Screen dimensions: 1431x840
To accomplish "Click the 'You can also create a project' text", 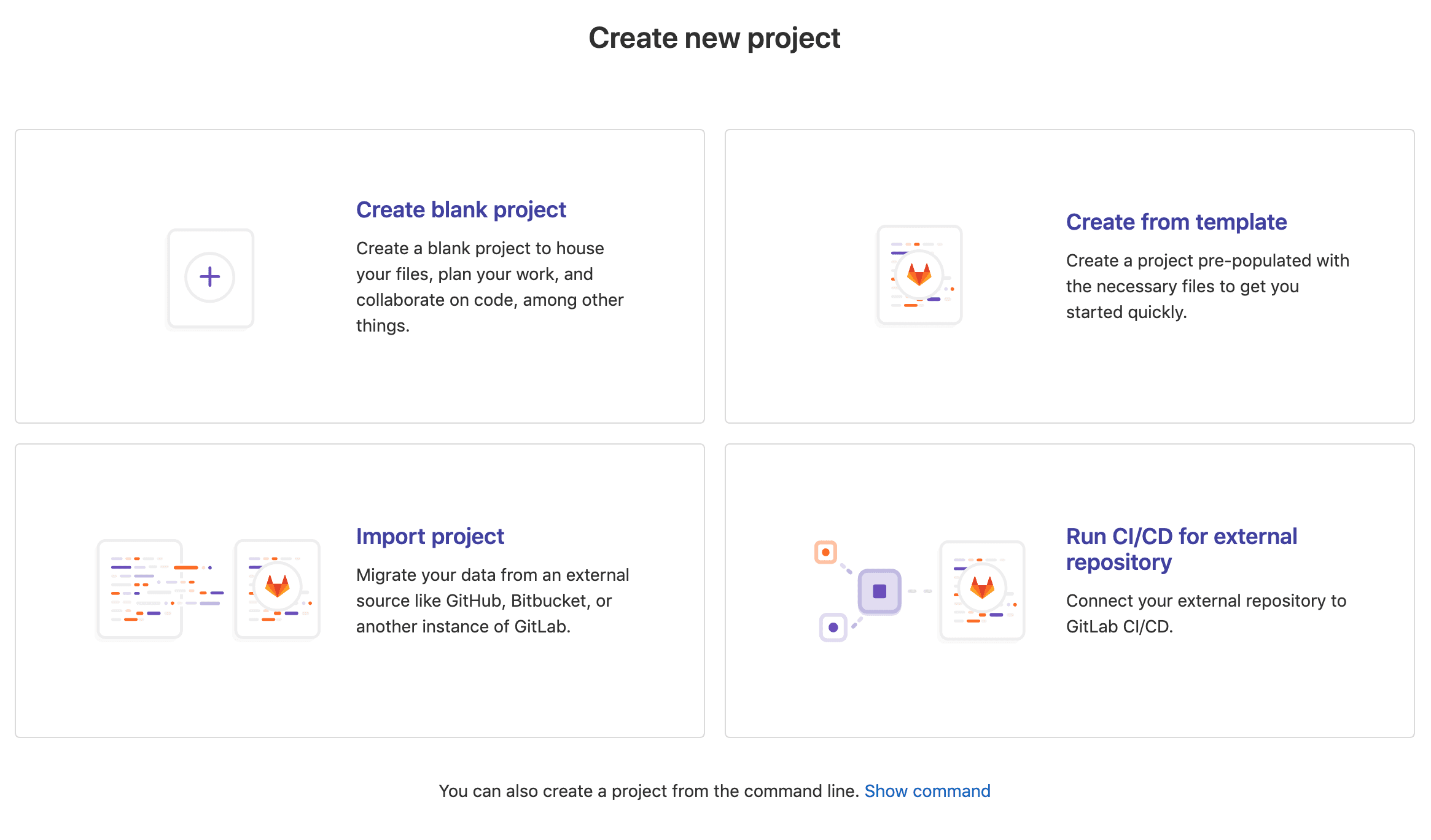I will [648, 791].
